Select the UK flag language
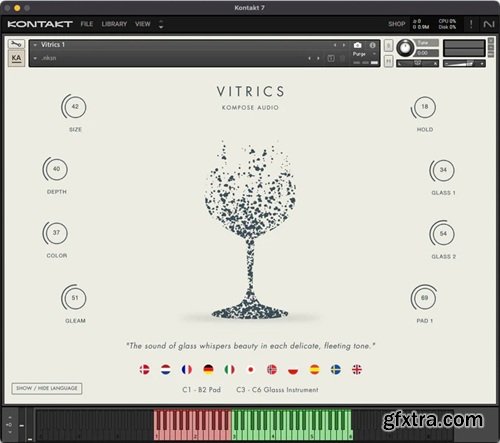This screenshot has width=500, height=443. click(357, 369)
